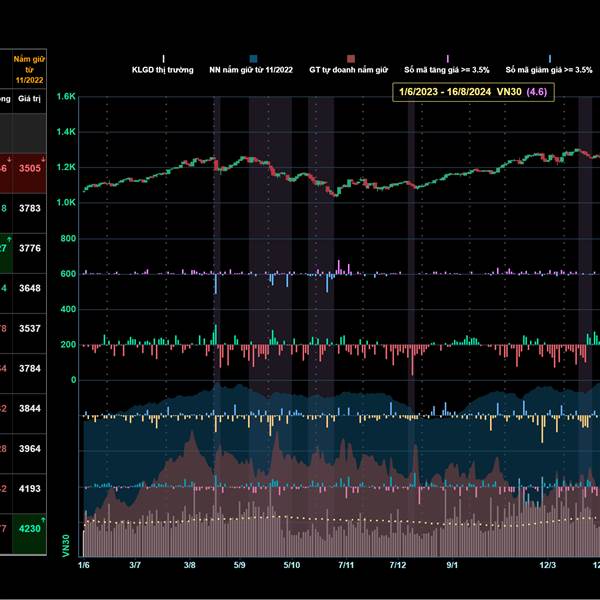
Task: Click the 1.2K y-axis label
Action: (66, 167)
